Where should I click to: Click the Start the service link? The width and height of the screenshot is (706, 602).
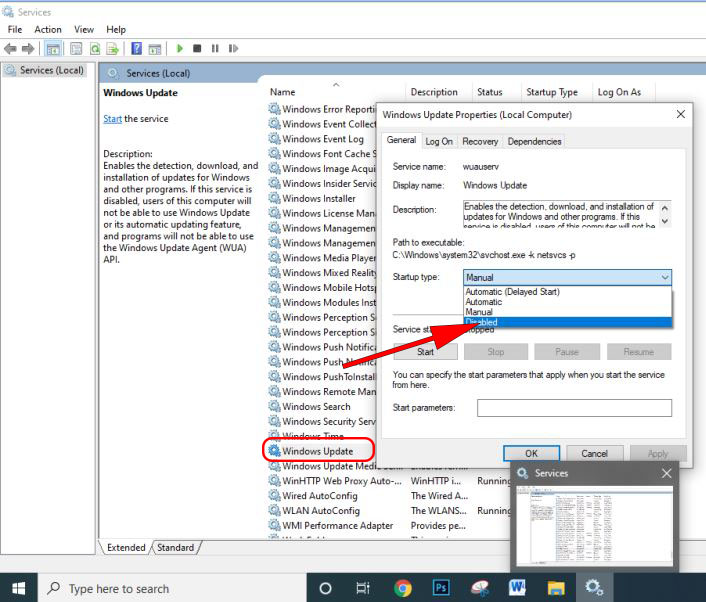112,119
